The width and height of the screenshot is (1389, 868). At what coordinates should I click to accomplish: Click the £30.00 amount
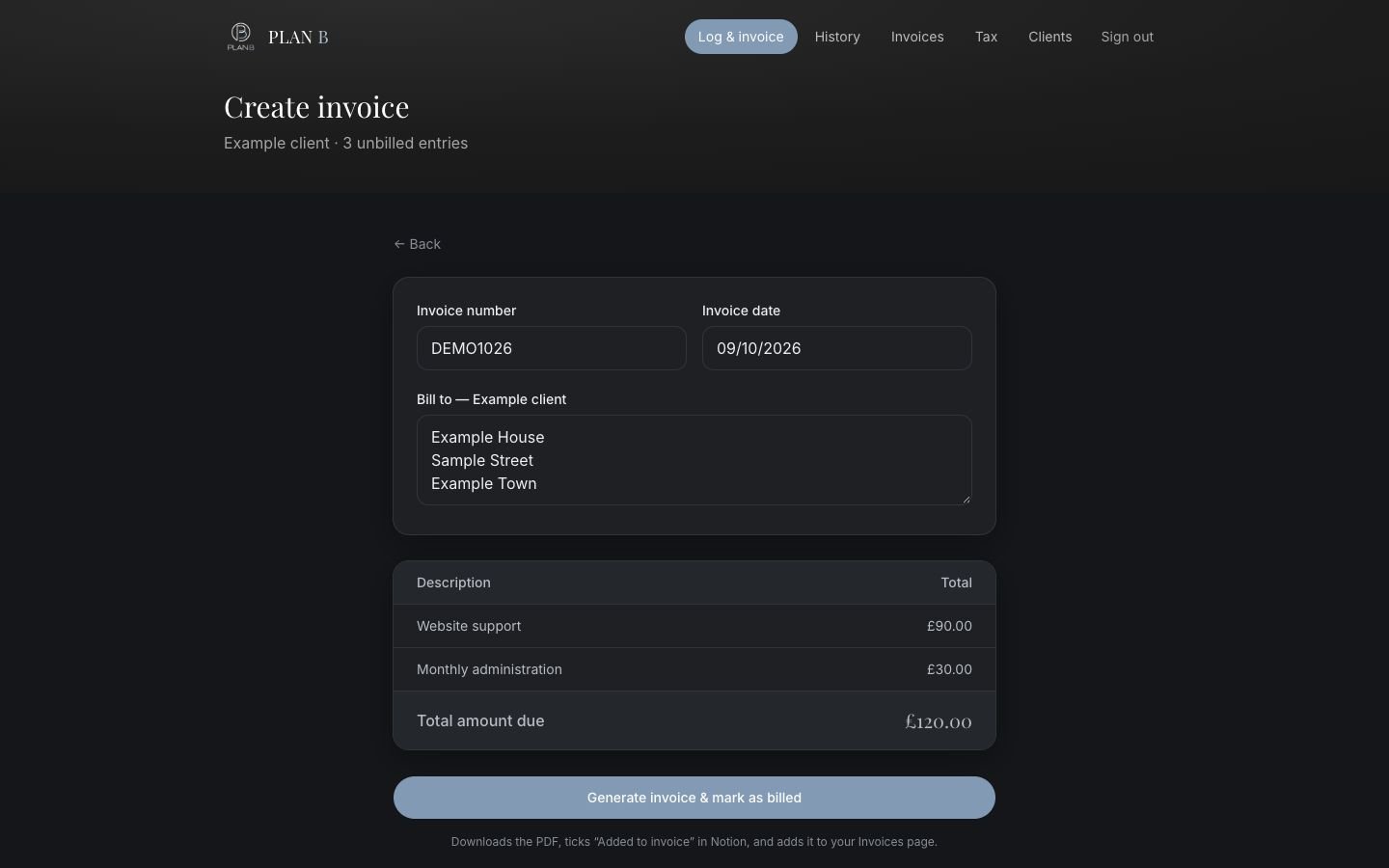[x=949, y=669]
